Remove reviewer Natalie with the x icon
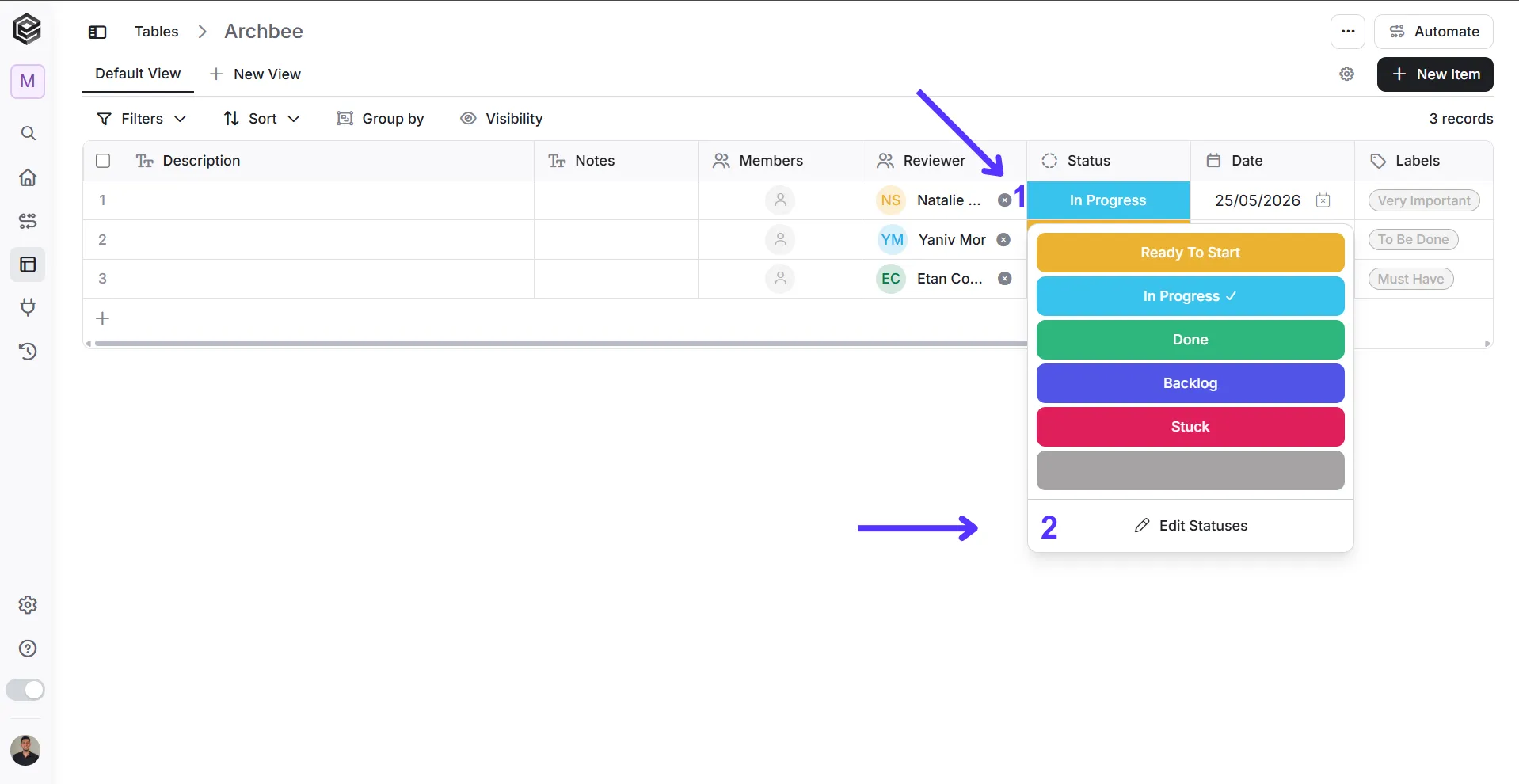This screenshot has height=784, width=1519. click(x=1004, y=200)
